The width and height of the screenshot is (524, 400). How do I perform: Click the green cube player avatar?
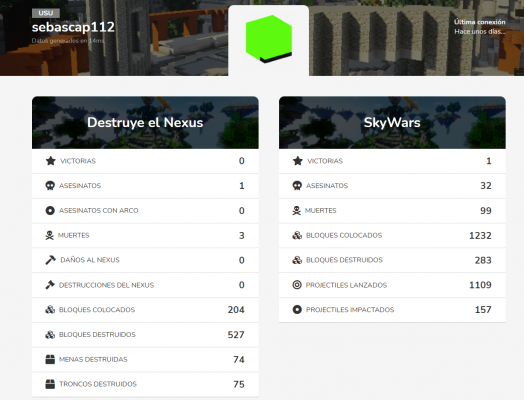269,39
